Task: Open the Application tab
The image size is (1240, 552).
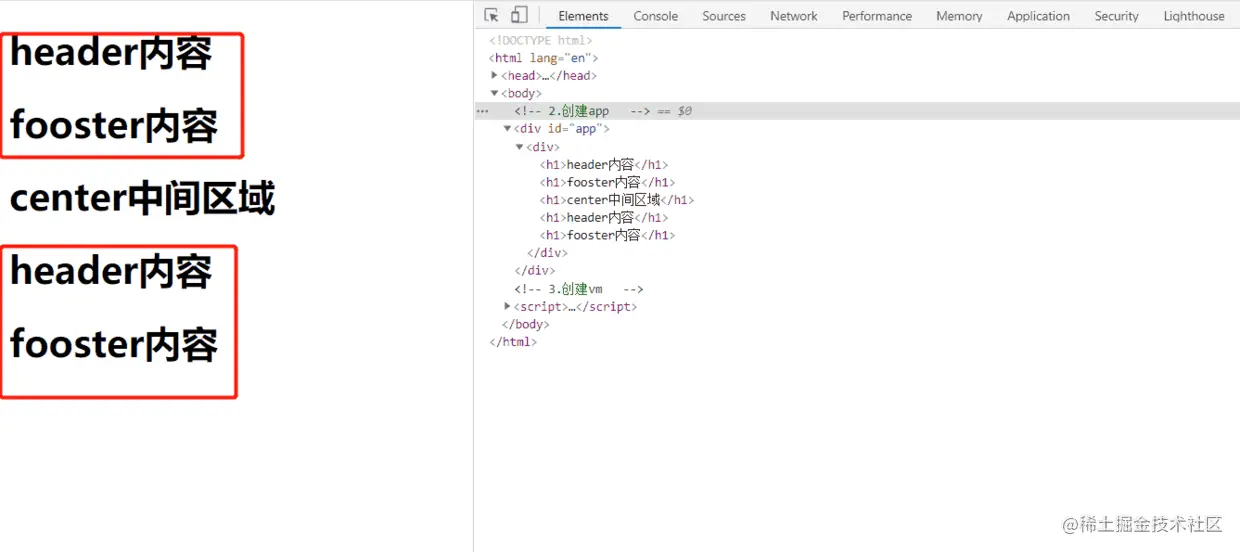Action: [1038, 16]
